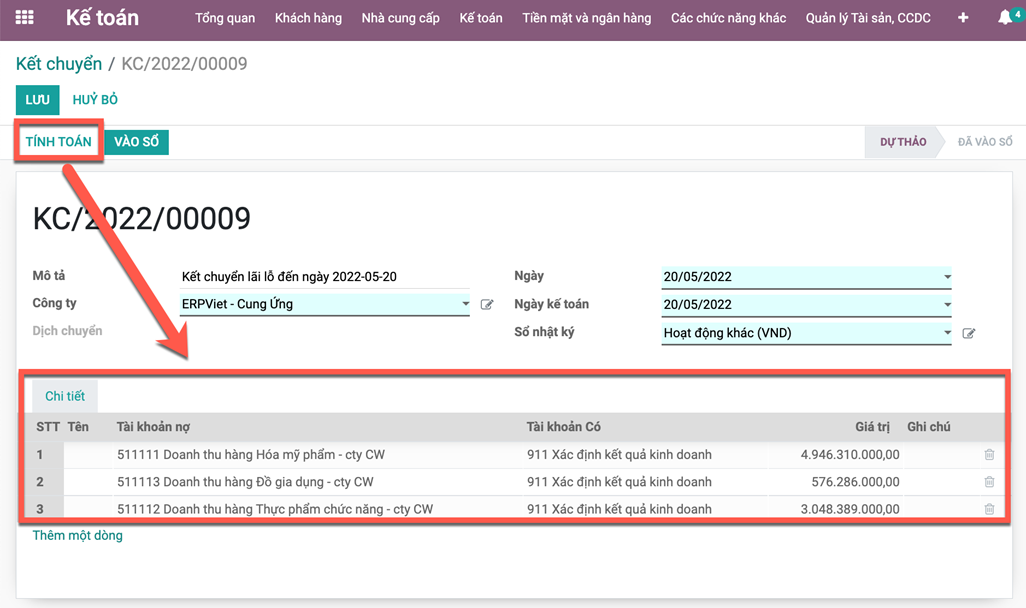1026x608 pixels.
Task: Click the record title KC/2022/00009 heading
Action: point(141,219)
